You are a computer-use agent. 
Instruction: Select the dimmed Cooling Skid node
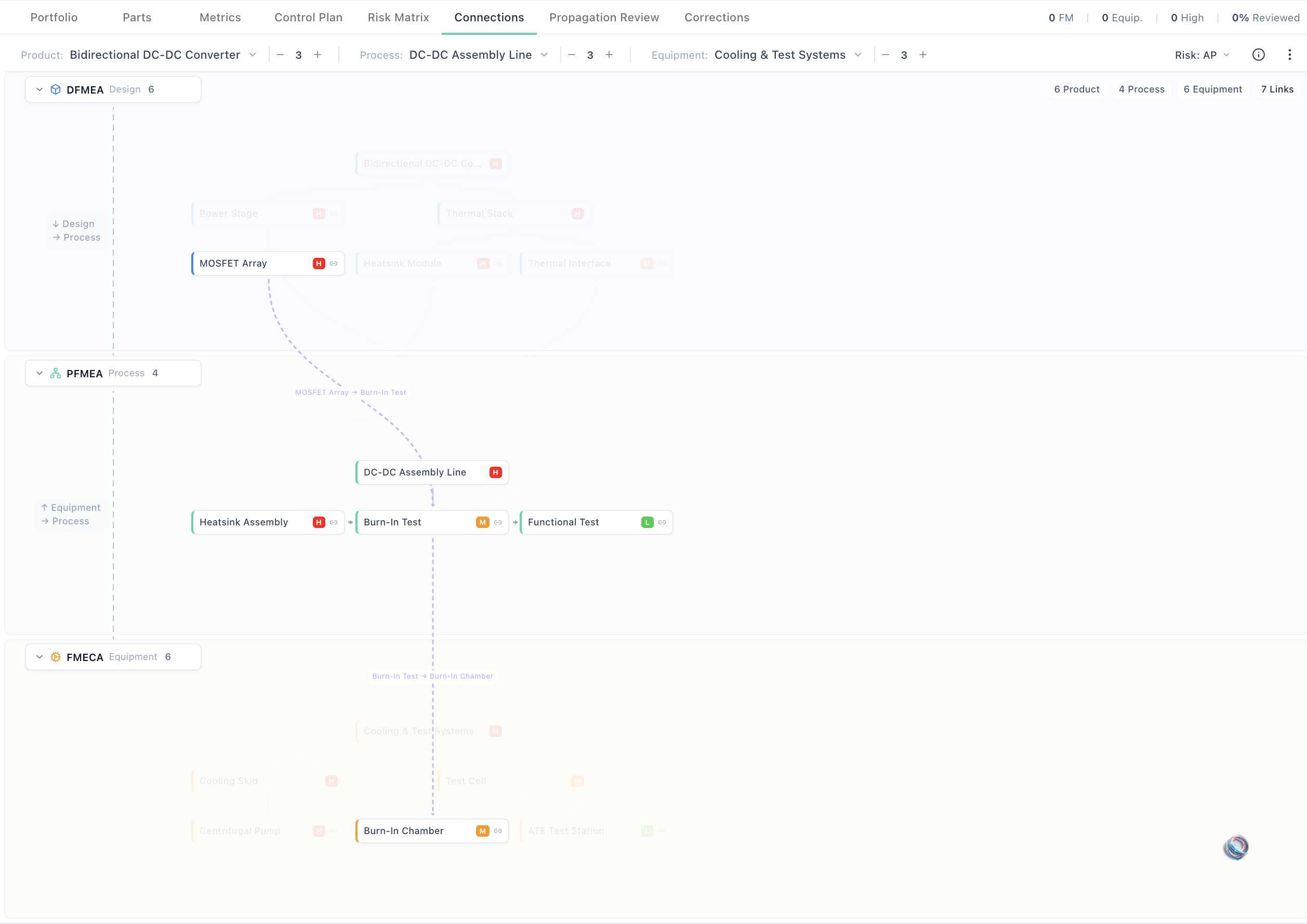(x=268, y=781)
